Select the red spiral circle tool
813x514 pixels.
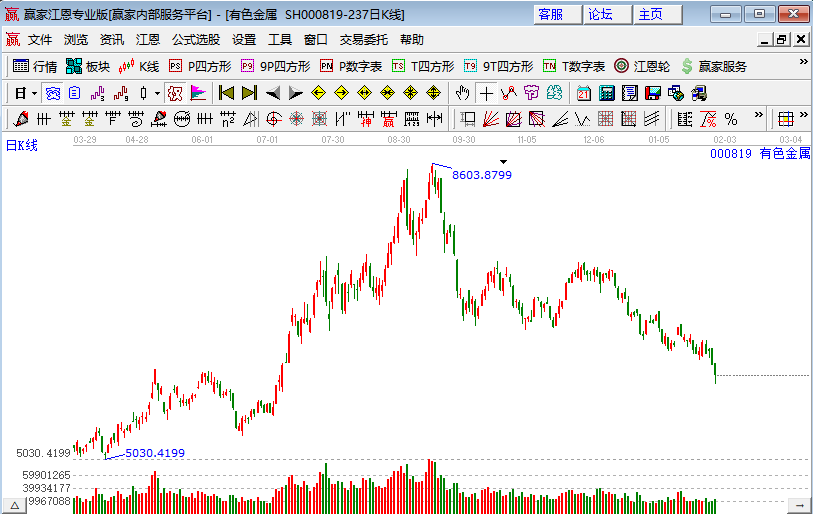pyautogui.click(x=274, y=119)
